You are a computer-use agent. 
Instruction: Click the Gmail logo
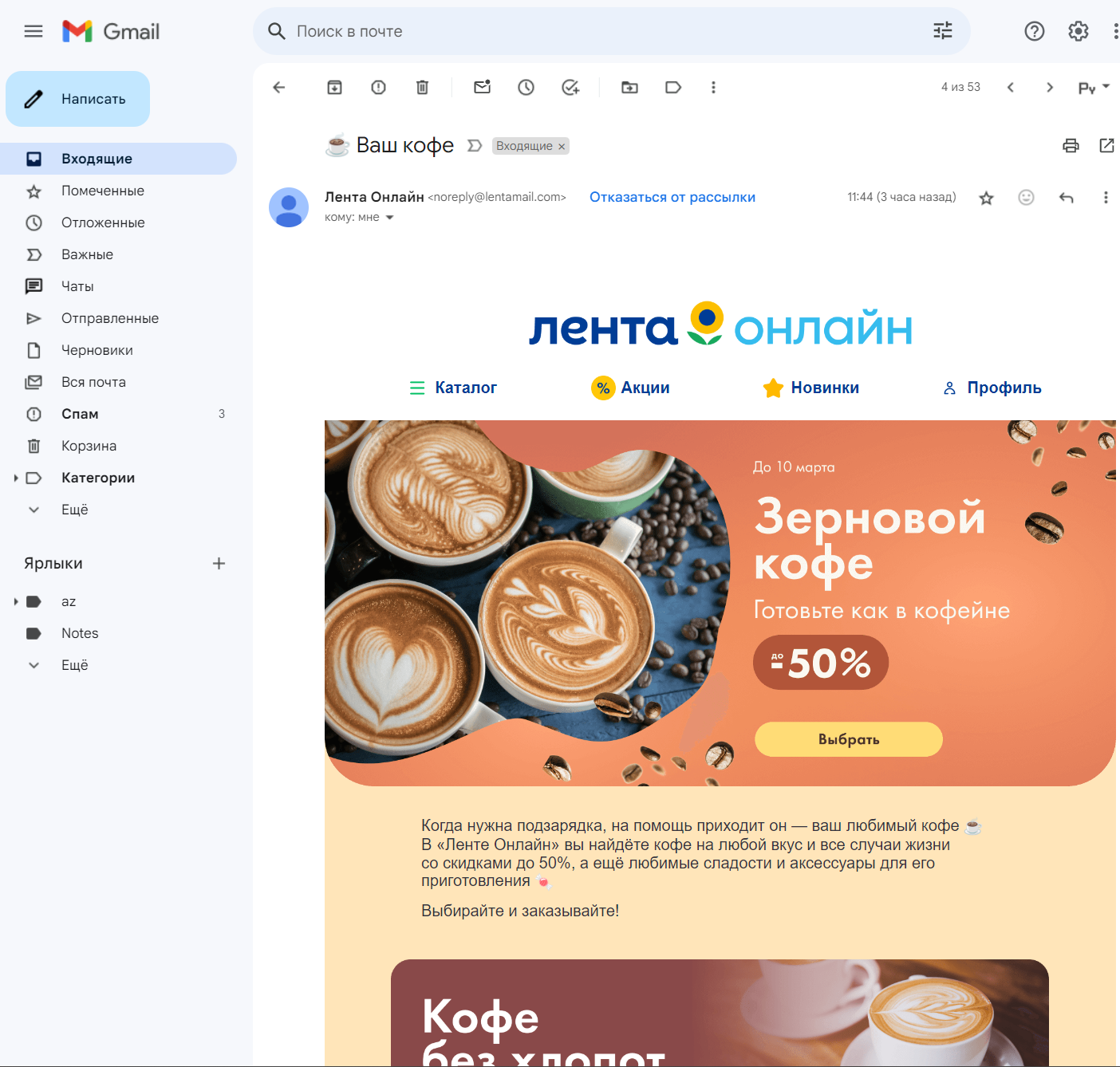pos(111,31)
